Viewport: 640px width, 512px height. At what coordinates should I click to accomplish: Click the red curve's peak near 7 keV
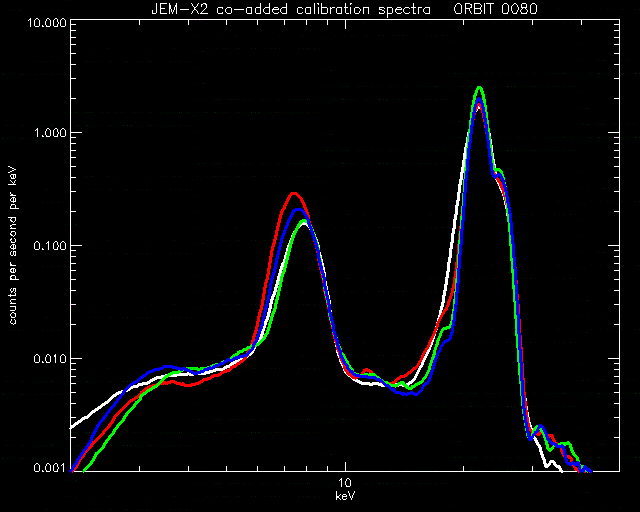294,194
